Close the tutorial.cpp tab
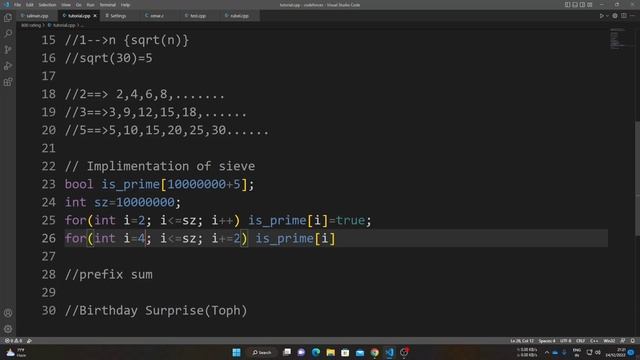This screenshot has width=640, height=360. pyautogui.click(x=95, y=16)
